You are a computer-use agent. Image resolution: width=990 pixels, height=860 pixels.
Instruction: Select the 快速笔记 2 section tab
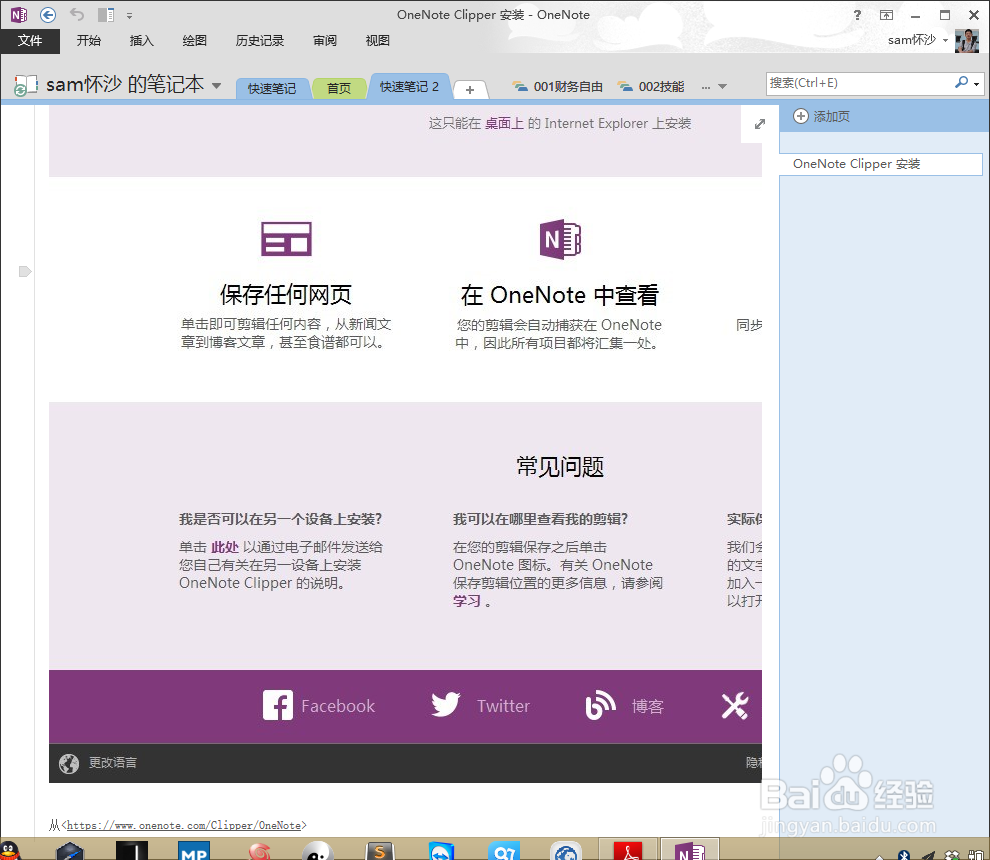pos(408,86)
